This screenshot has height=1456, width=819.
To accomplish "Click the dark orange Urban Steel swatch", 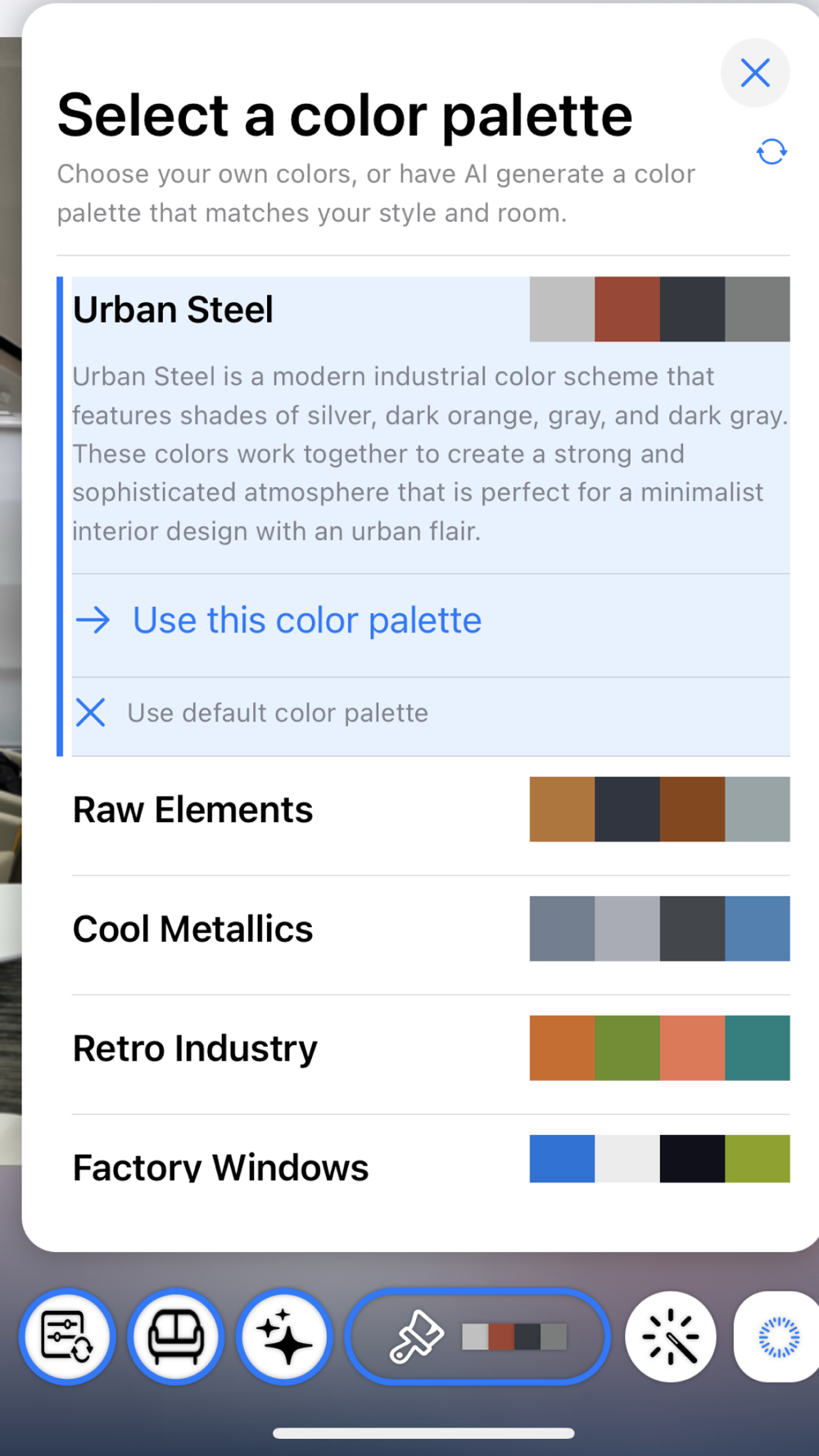I will pyautogui.click(x=627, y=310).
